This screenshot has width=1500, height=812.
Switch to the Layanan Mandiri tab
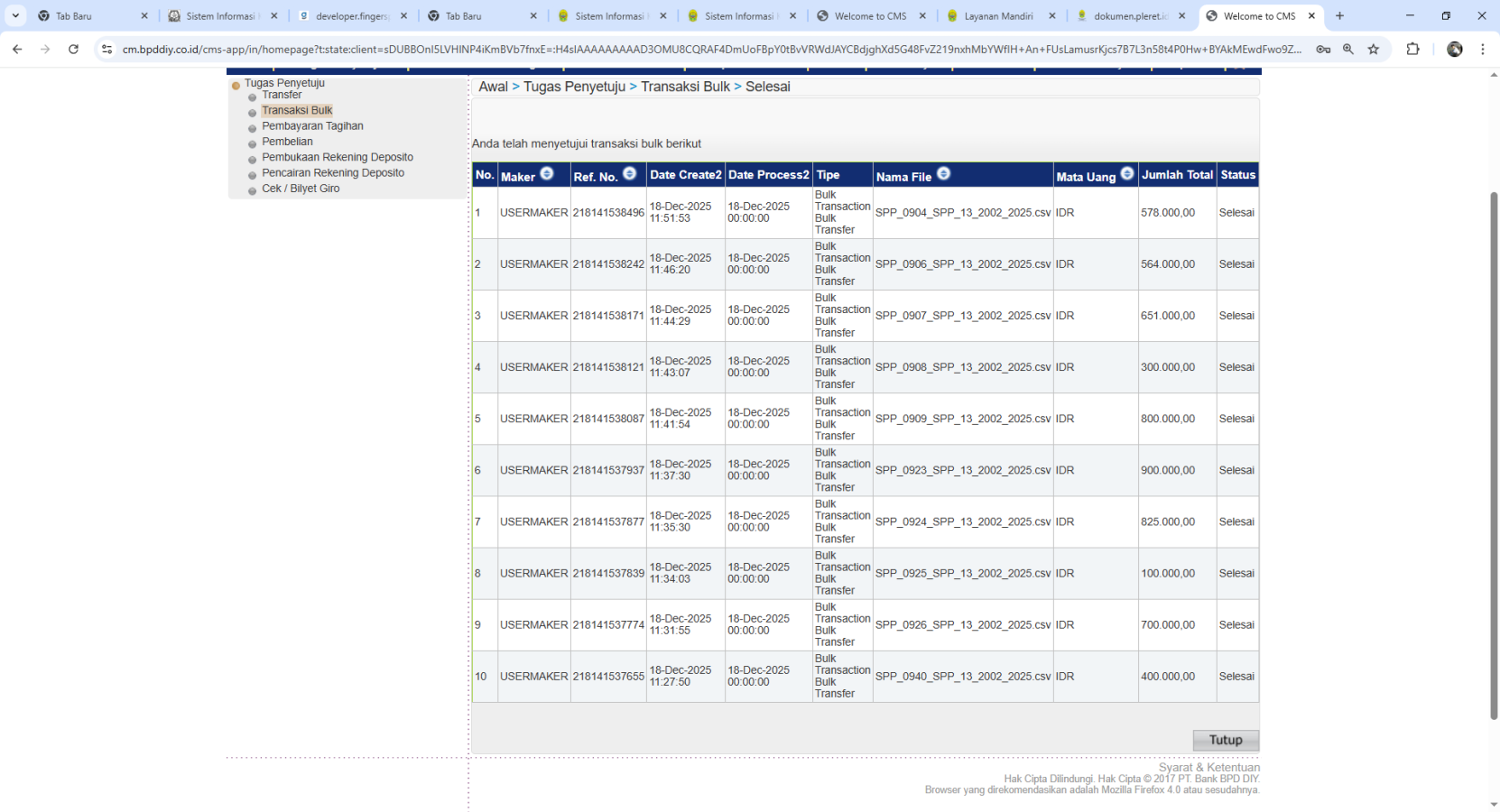click(998, 16)
